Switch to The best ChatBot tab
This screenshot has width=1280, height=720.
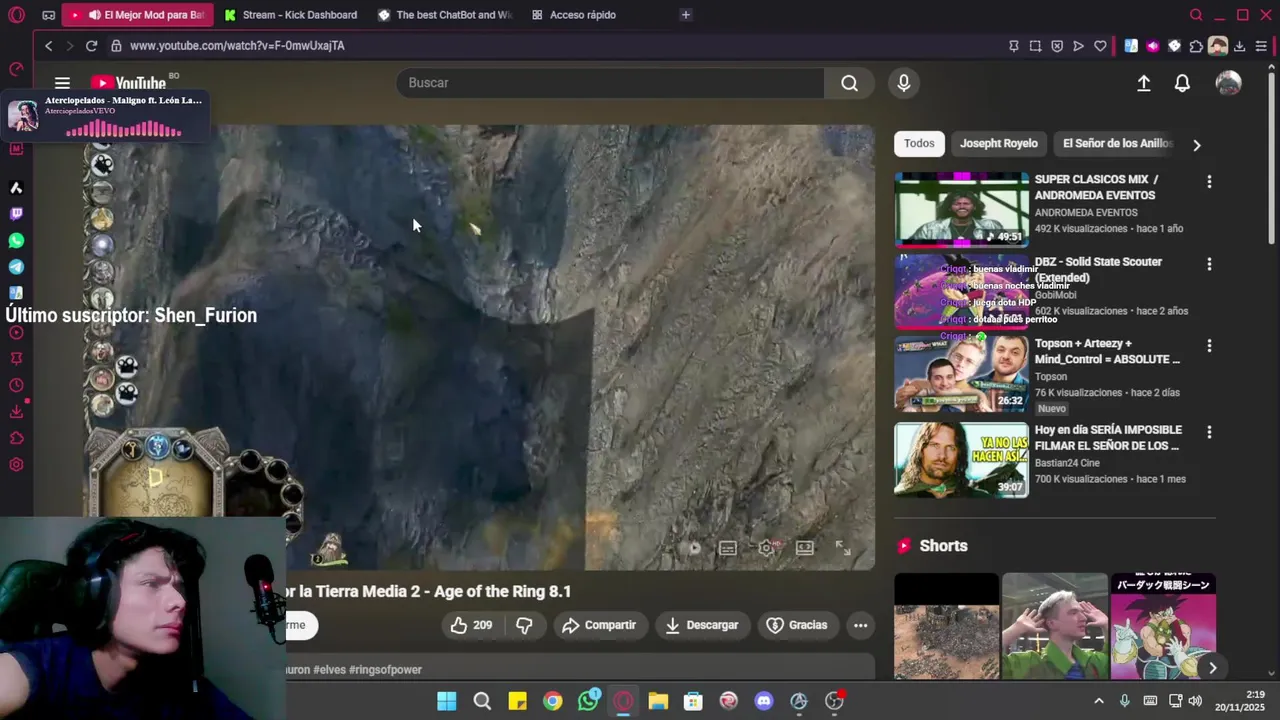(x=444, y=15)
